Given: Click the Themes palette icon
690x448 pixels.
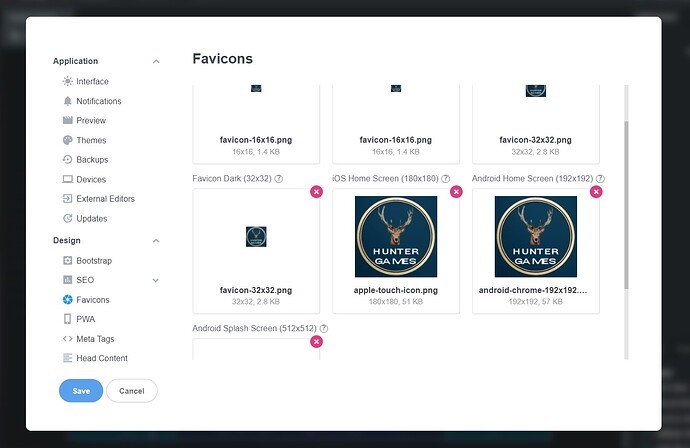Looking at the screenshot, I should (67, 140).
